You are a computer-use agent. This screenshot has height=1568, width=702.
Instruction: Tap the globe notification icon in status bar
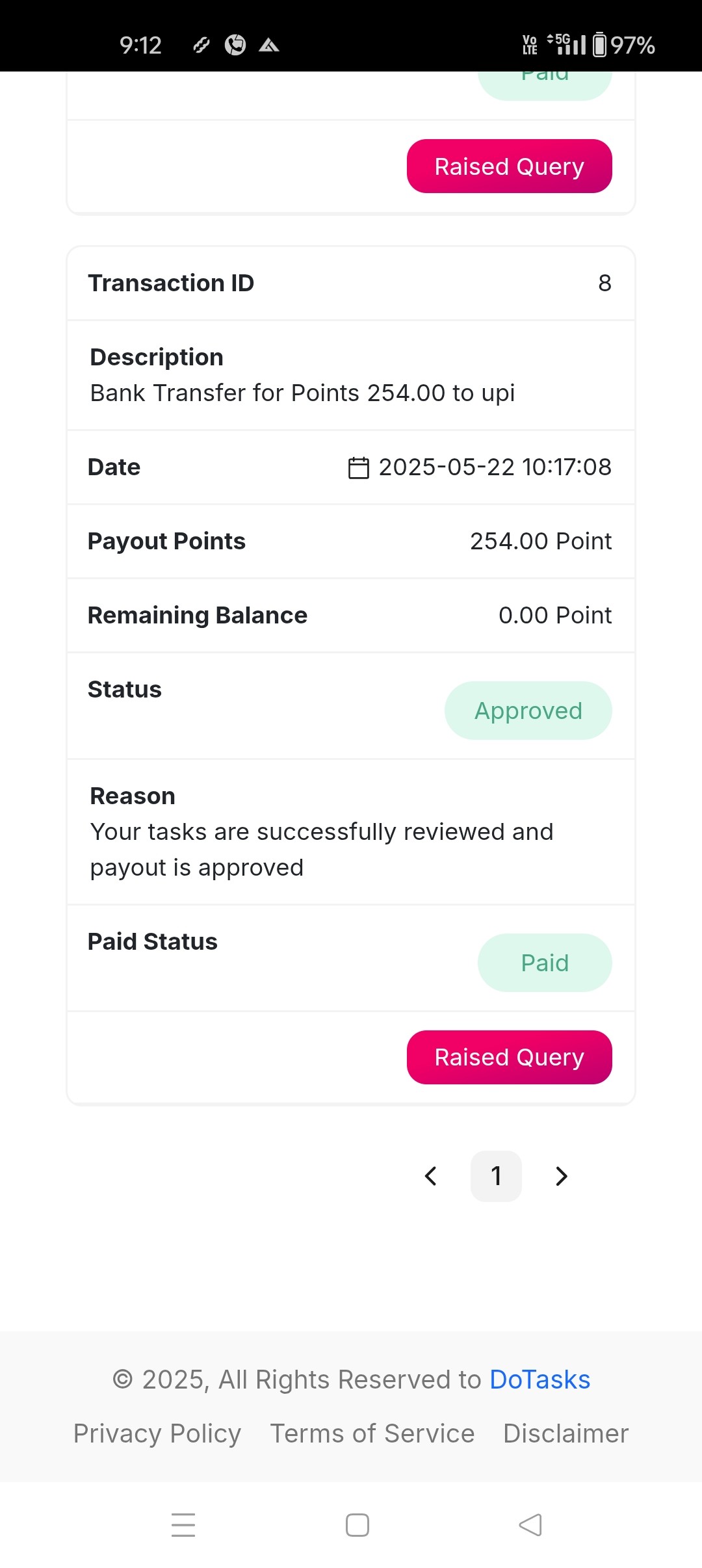(x=235, y=45)
